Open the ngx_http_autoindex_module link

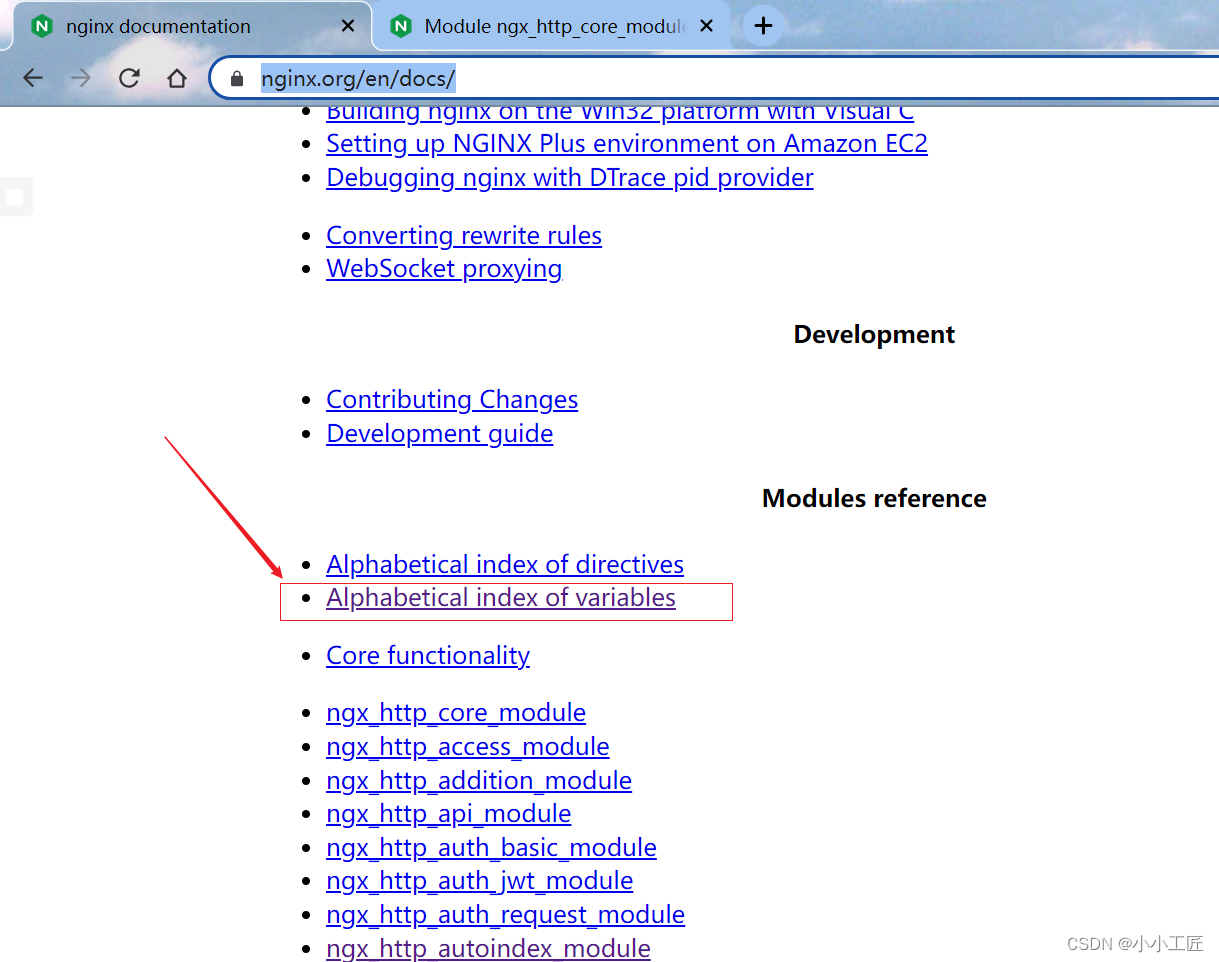(489, 949)
